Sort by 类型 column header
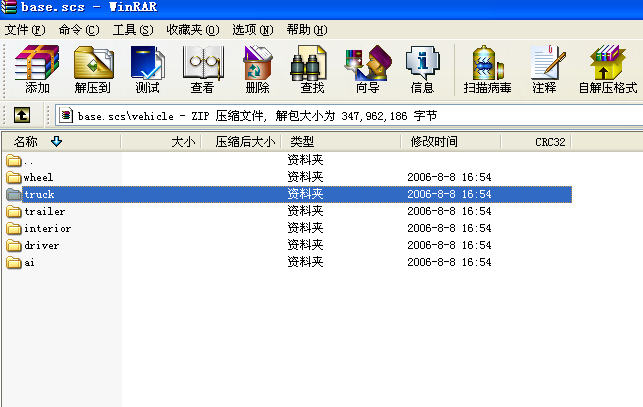643x407 pixels. [x=341, y=142]
